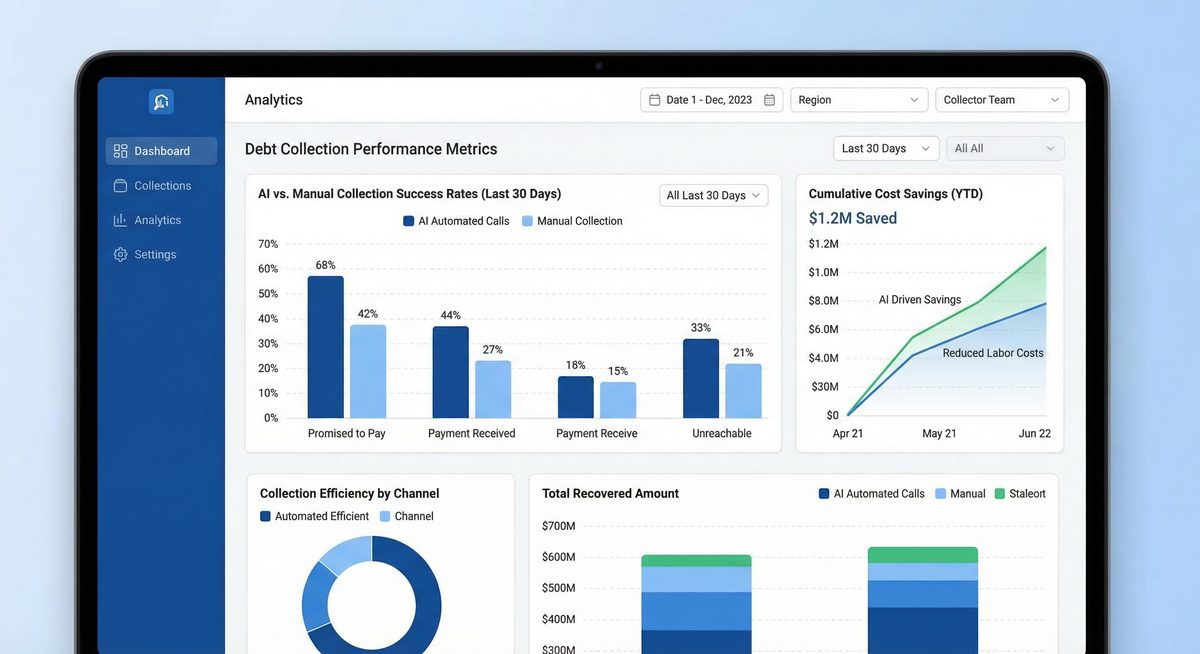Image resolution: width=1200 pixels, height=654 pixels.
Task: Click the app logo in sidebar
Action: (x=161, y=101)
